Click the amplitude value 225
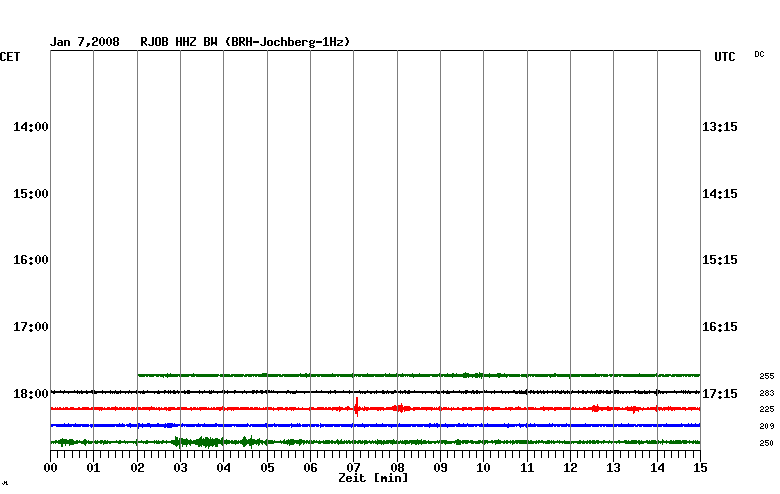Image resolution: width=780 pixels, height=494 pixels. pyautogui.click(x=767, y=409)
